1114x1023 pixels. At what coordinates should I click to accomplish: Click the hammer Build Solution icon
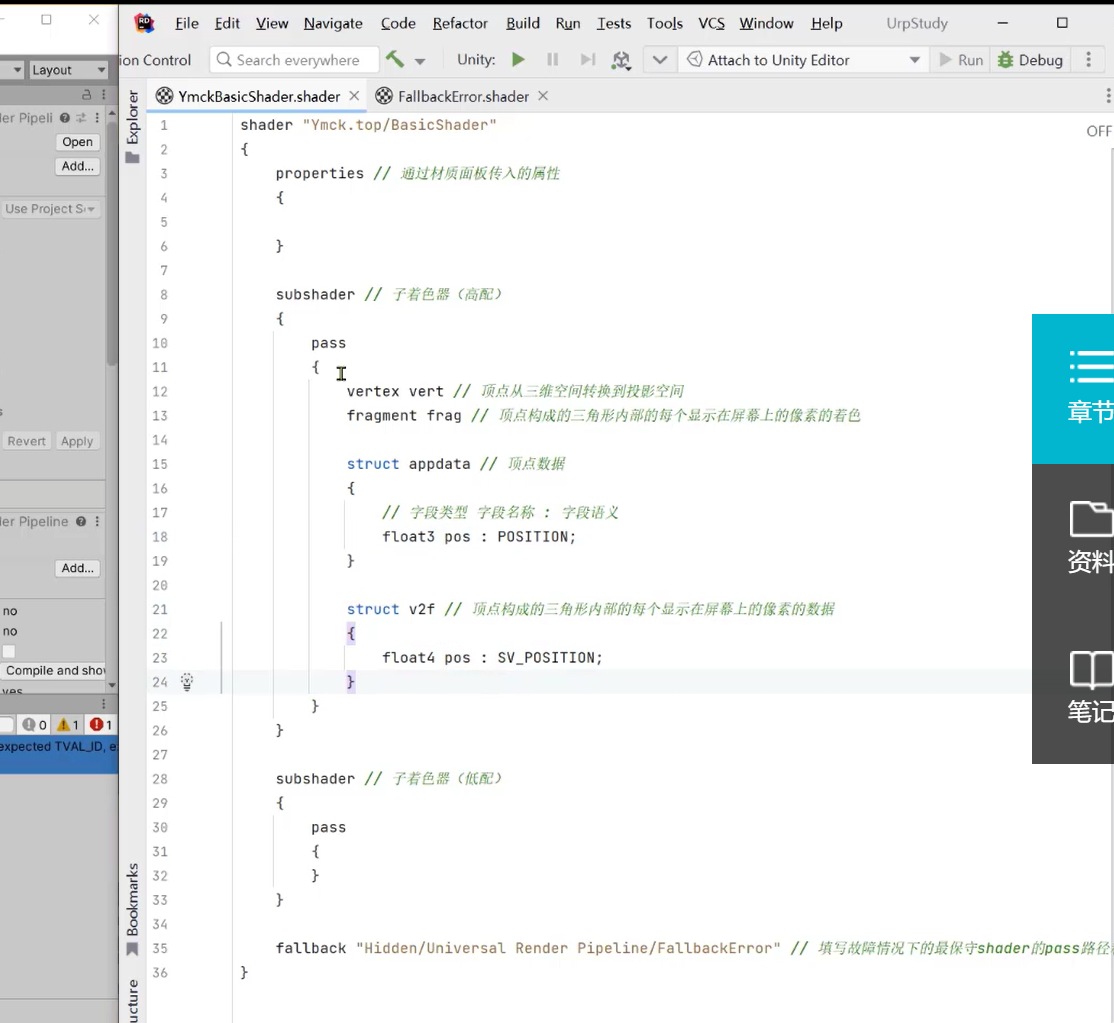click(395, 60)
